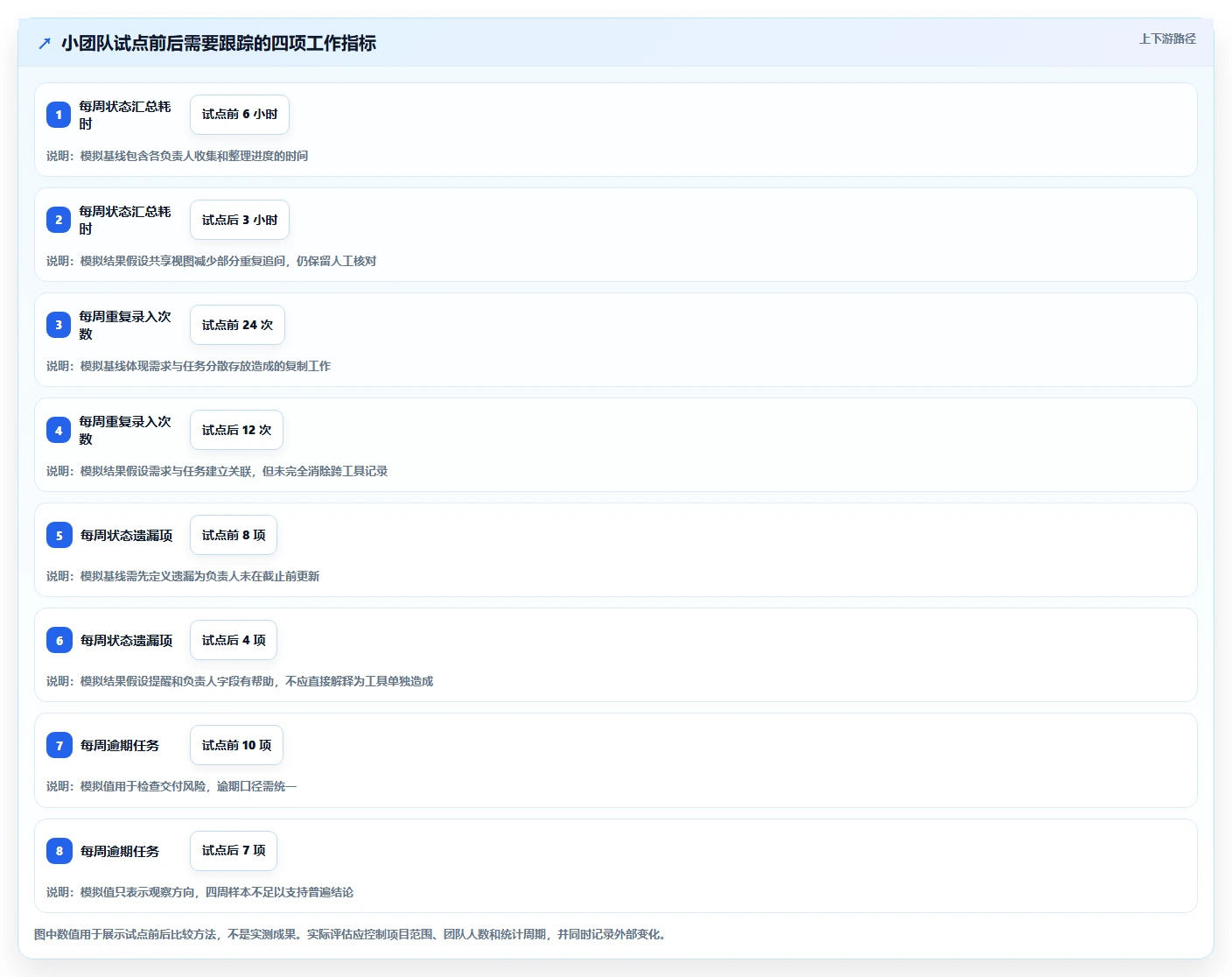
Task: Click 每周状态遗漏项 label in card 6
Action: coord(127,640)
